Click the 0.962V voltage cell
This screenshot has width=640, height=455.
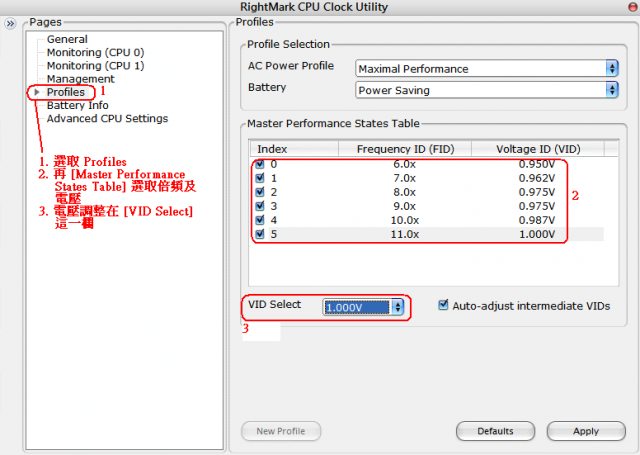tap(537, 178)
